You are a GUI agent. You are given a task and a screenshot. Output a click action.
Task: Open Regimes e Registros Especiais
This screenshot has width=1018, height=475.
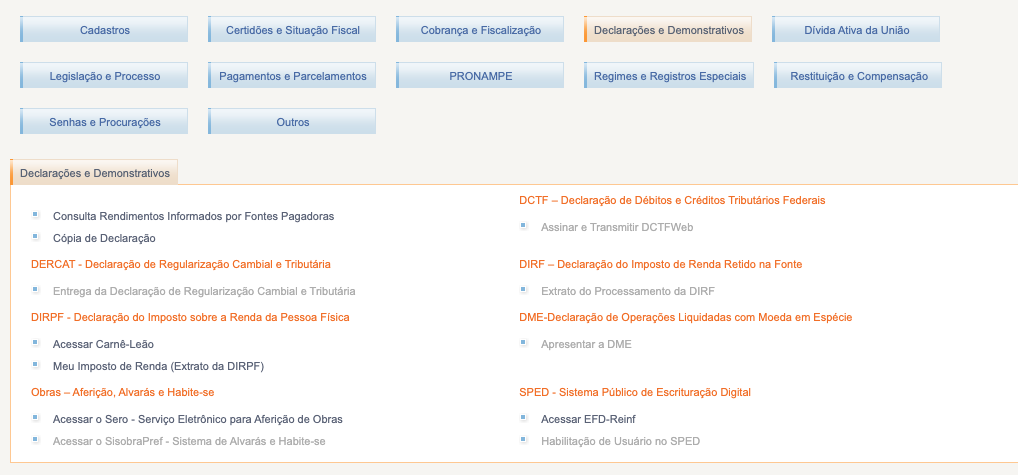coord(669,76)
